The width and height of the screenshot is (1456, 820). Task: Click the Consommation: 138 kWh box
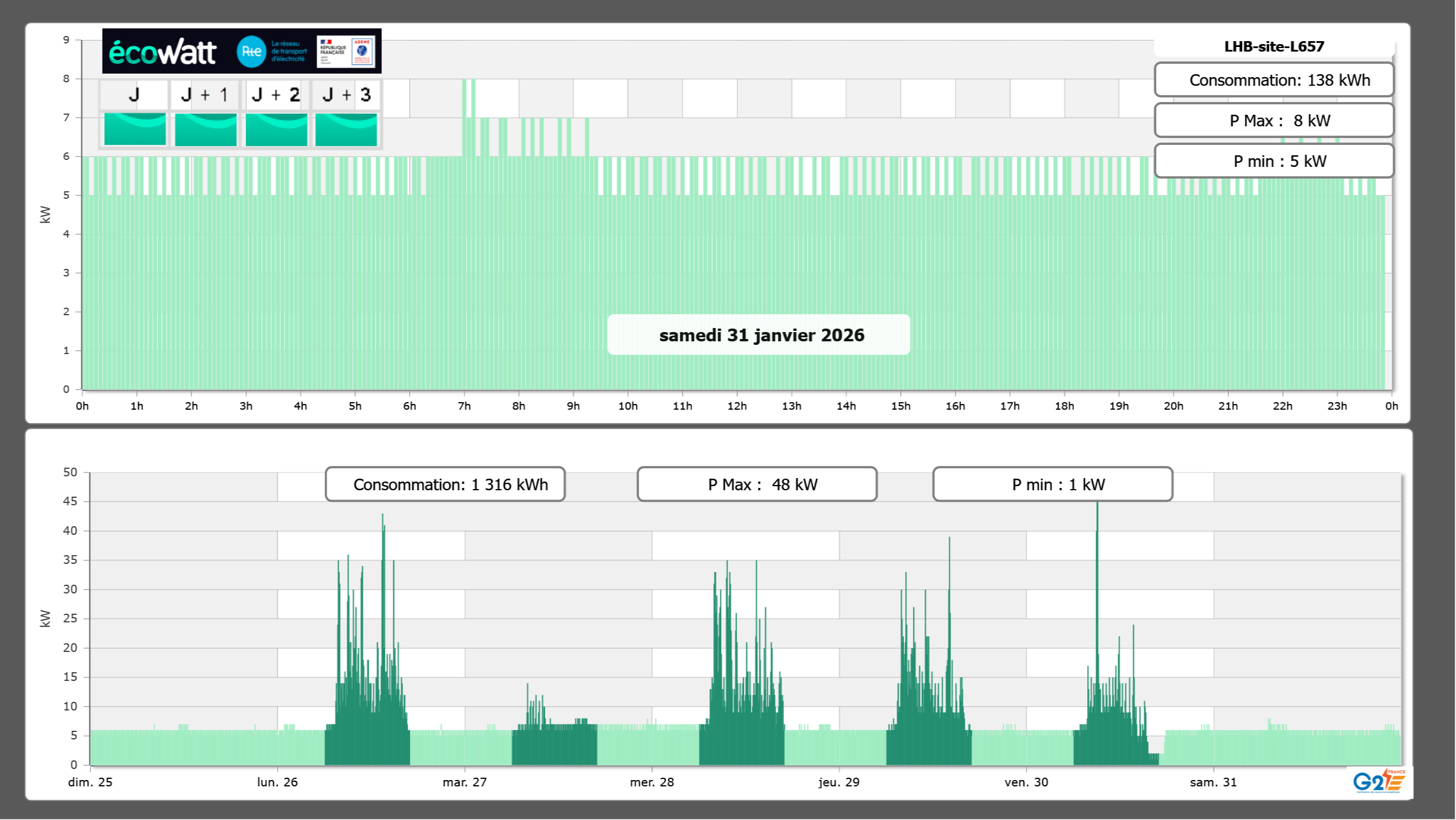(1274, 80)
